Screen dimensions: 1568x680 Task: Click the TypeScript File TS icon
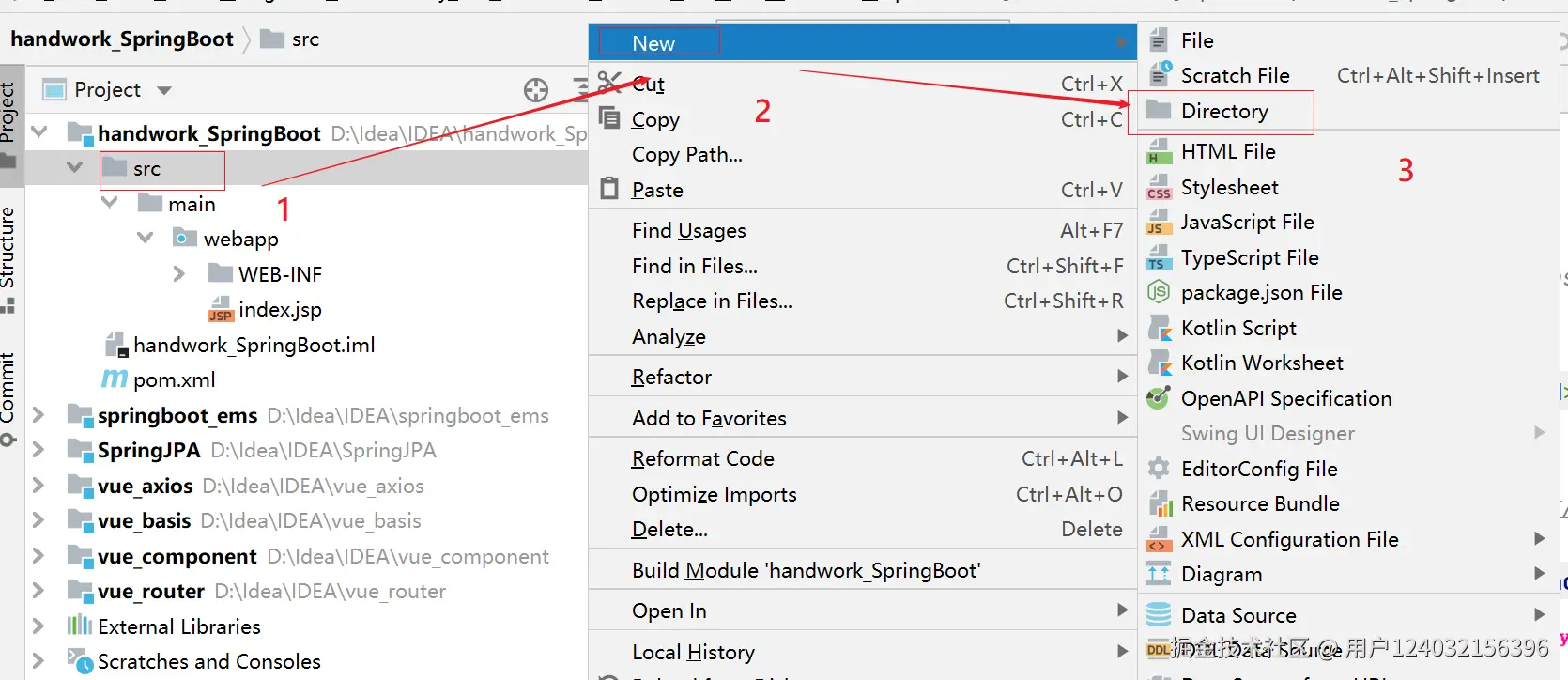(1160, 257)
